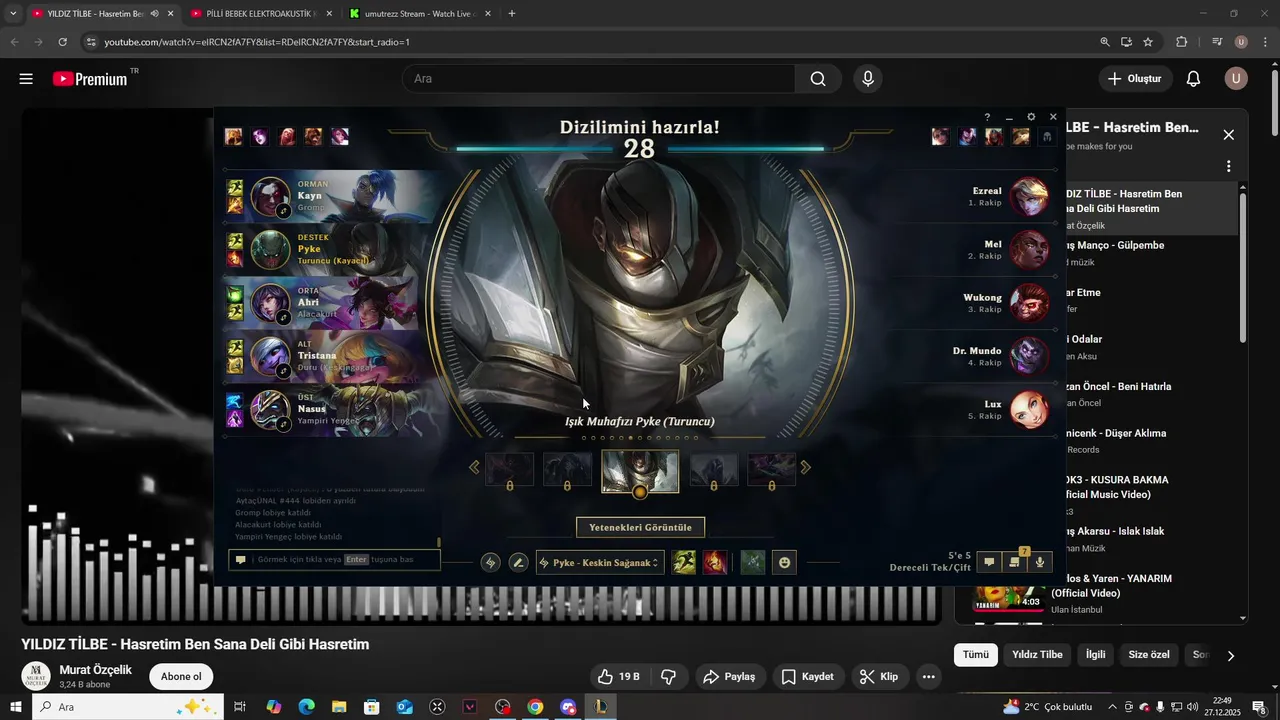The width and height of the screenshot is (1280, 720).
Task: Open YouTube account avatar menu
Action: click(x=1236, y=79)
